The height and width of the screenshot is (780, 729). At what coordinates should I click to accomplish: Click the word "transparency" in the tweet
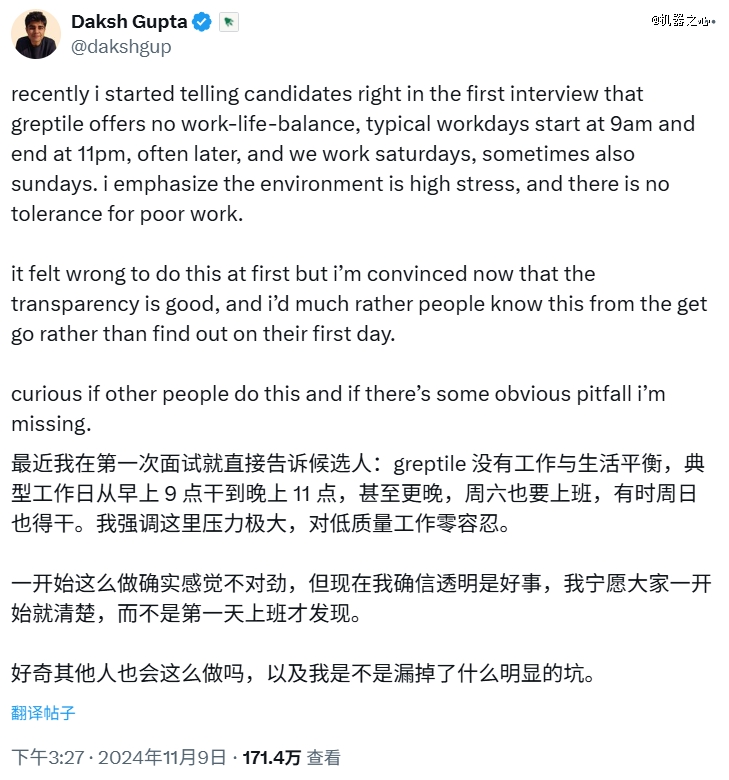coord(73,304)
